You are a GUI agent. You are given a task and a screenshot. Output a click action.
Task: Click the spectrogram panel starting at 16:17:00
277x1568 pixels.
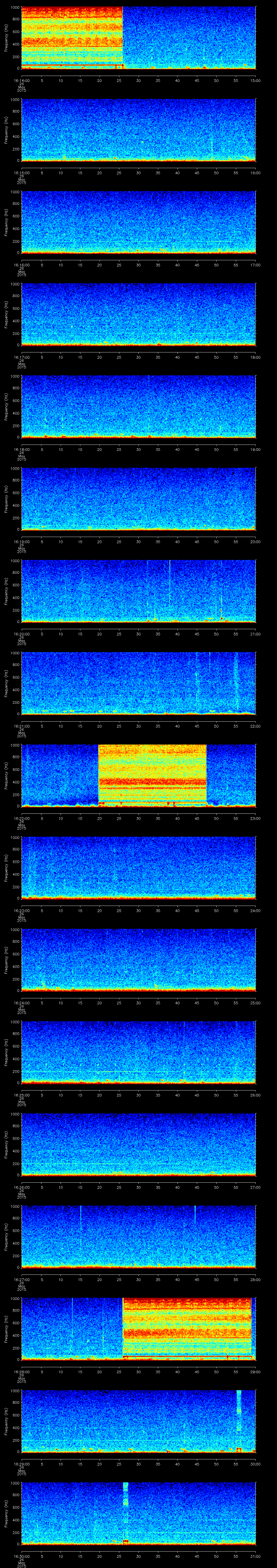138,314
